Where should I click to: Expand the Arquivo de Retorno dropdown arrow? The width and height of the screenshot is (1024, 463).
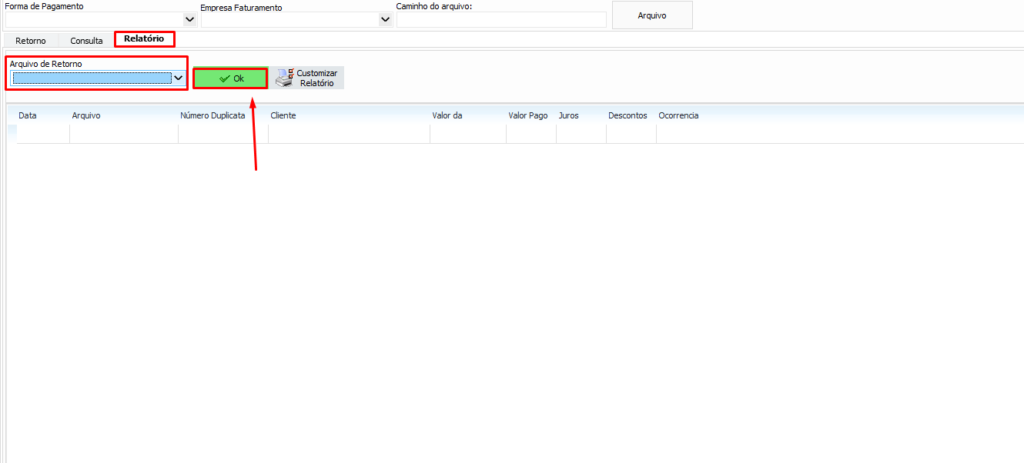pos(178,78)
